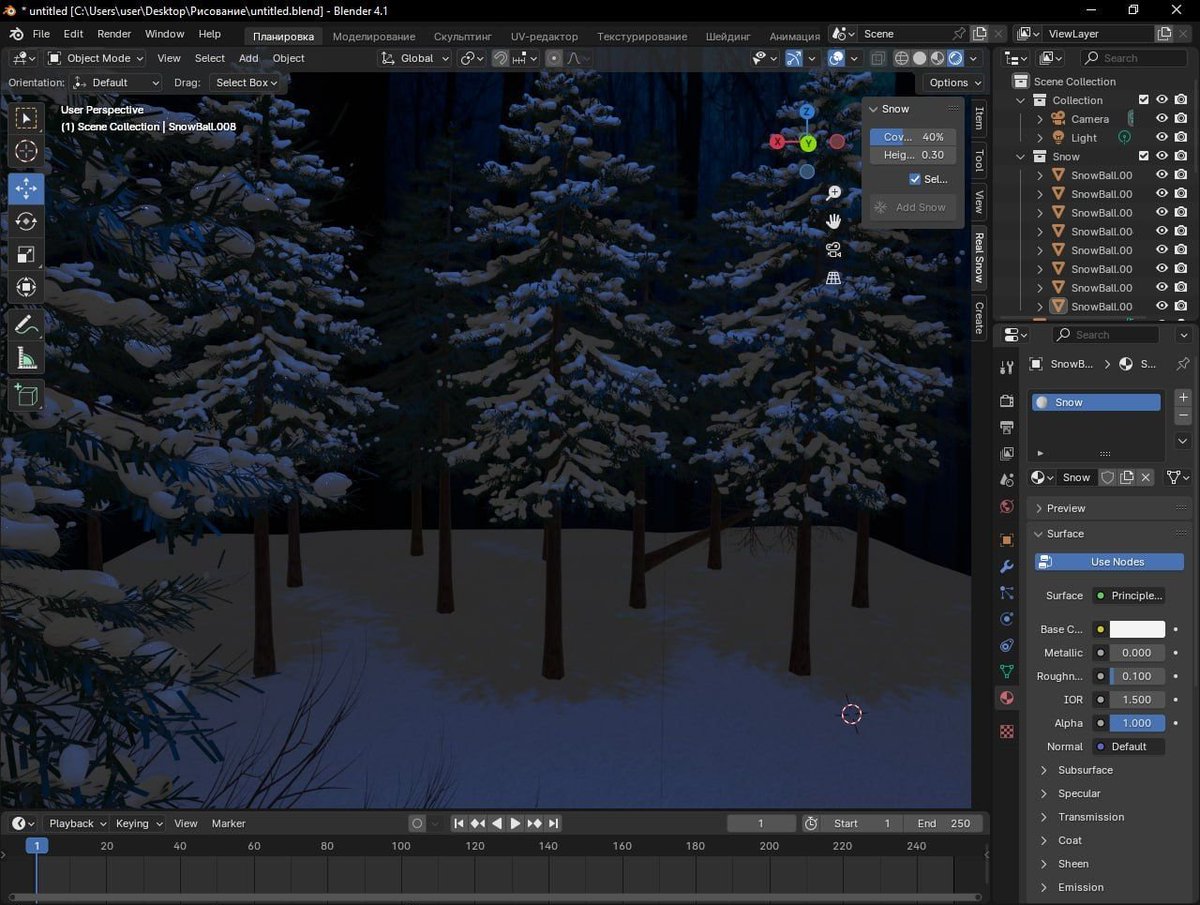Open the File menu
The image size is (1200, 905).
click(41, 34)
